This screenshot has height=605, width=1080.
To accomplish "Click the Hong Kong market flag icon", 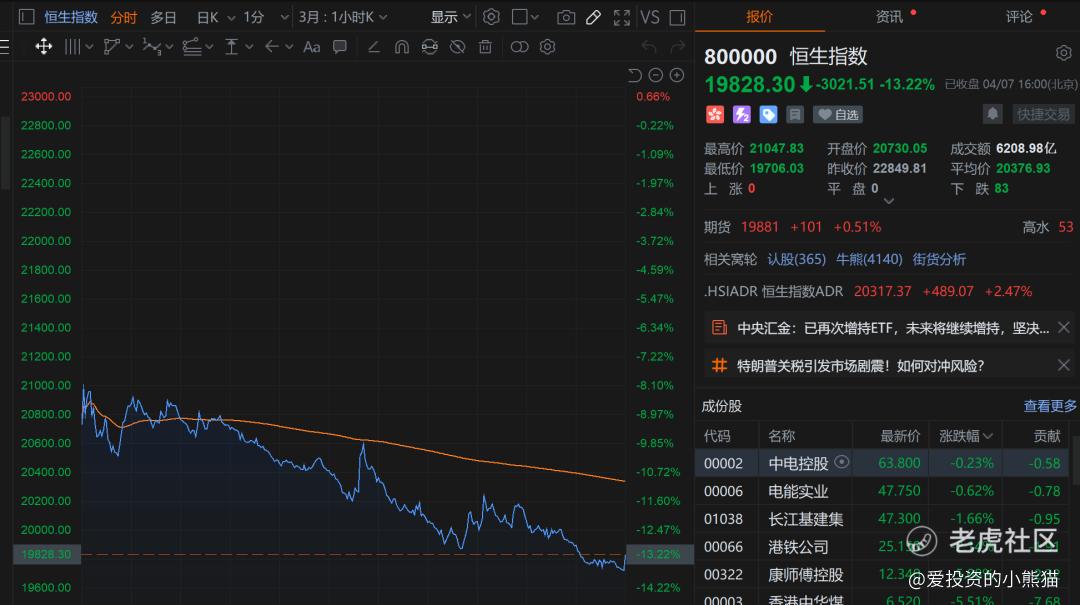I will [x=715, y=114].
